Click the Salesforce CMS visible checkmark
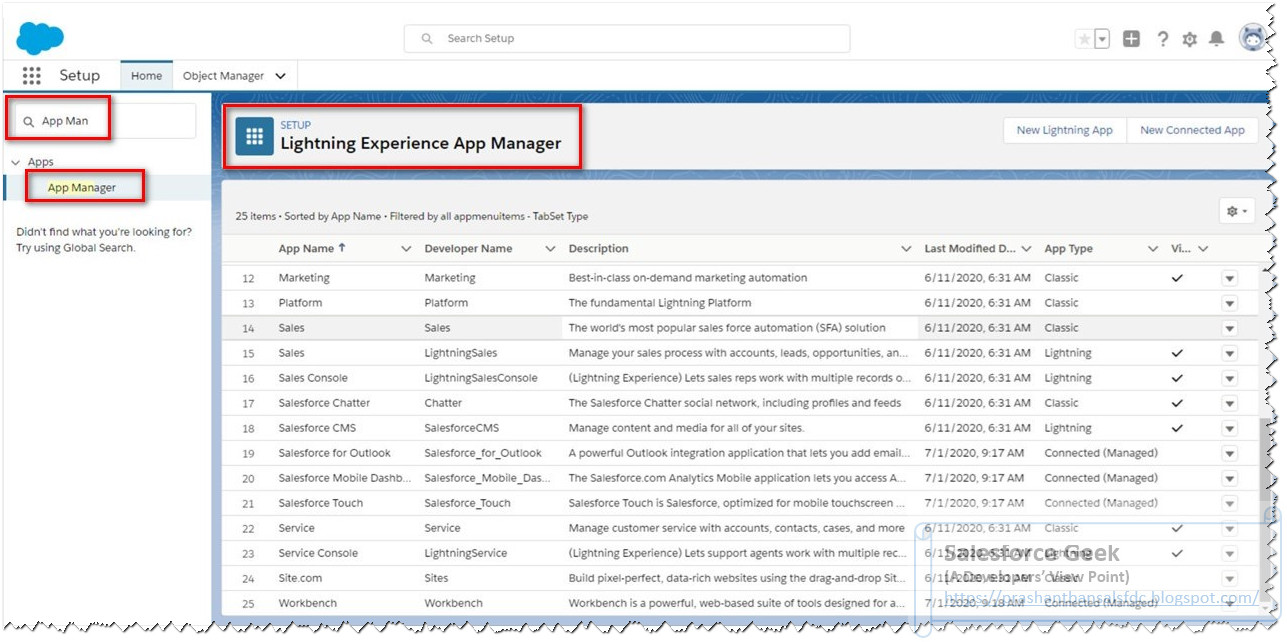This screenshot has height=642, width=1287. click(1177, 428)
